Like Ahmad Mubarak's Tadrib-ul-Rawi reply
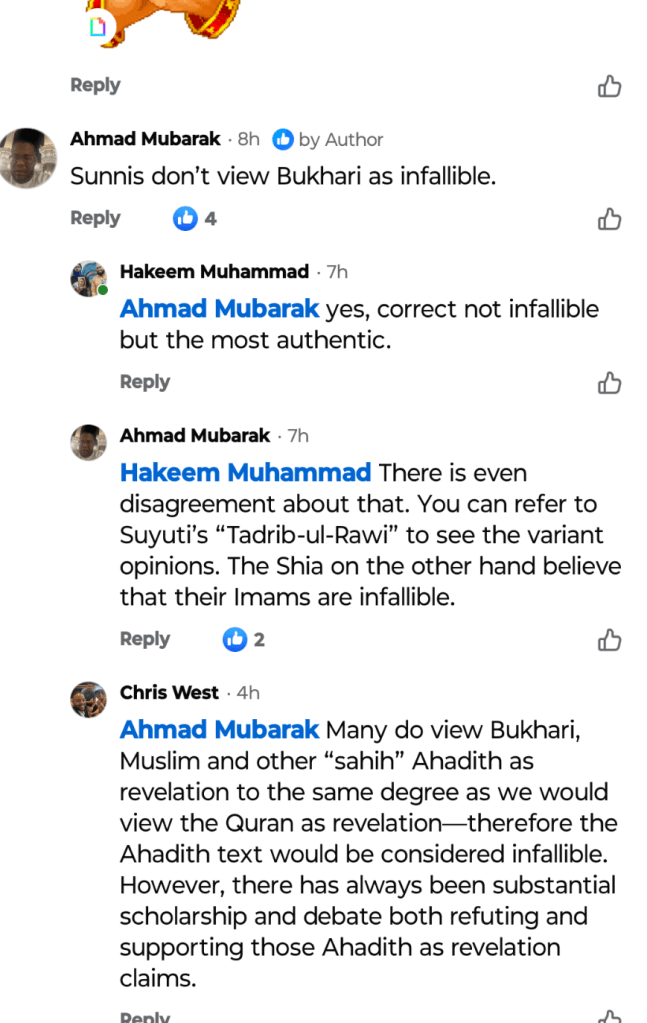The image size is (647, 1023). pos(609,640)
